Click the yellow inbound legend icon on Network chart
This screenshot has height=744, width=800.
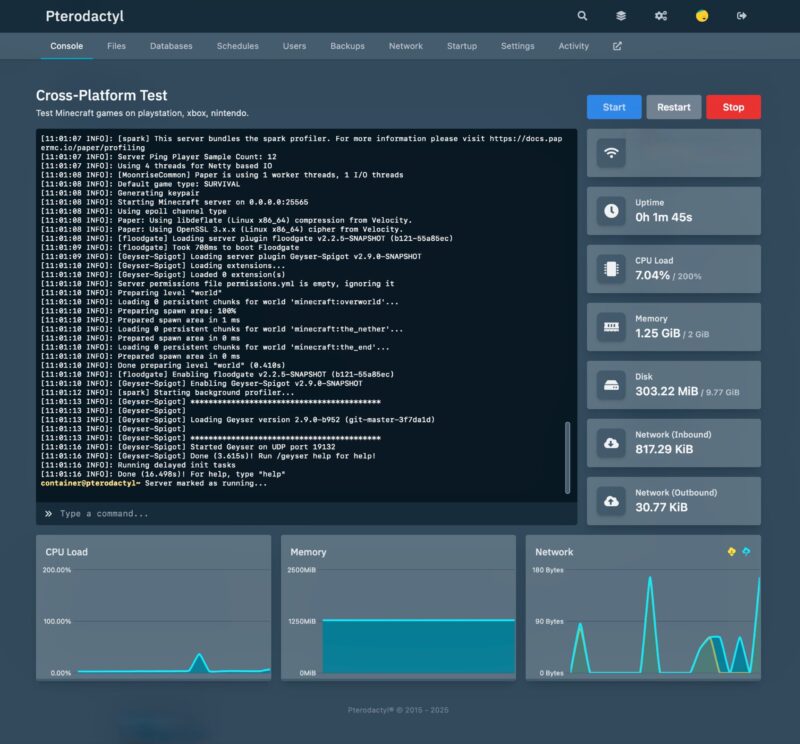click(731, 551)
